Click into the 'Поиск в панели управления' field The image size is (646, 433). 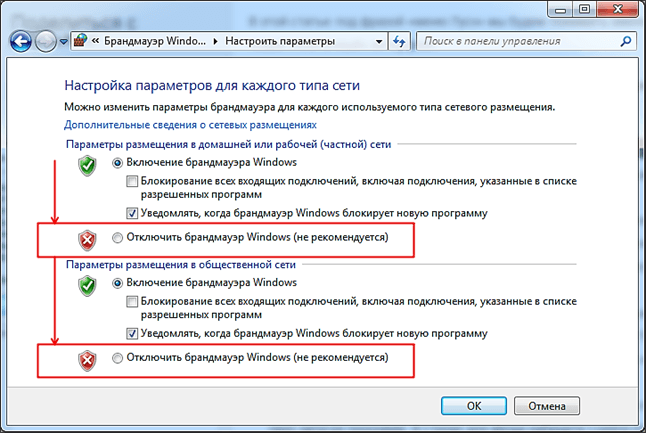tap(515, 41)
